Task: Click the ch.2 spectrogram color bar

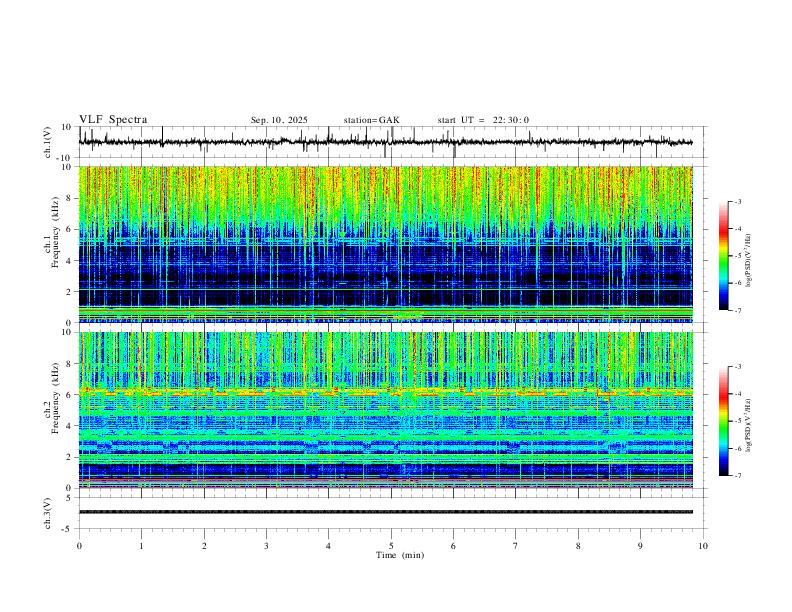Action: click(723, 421)
